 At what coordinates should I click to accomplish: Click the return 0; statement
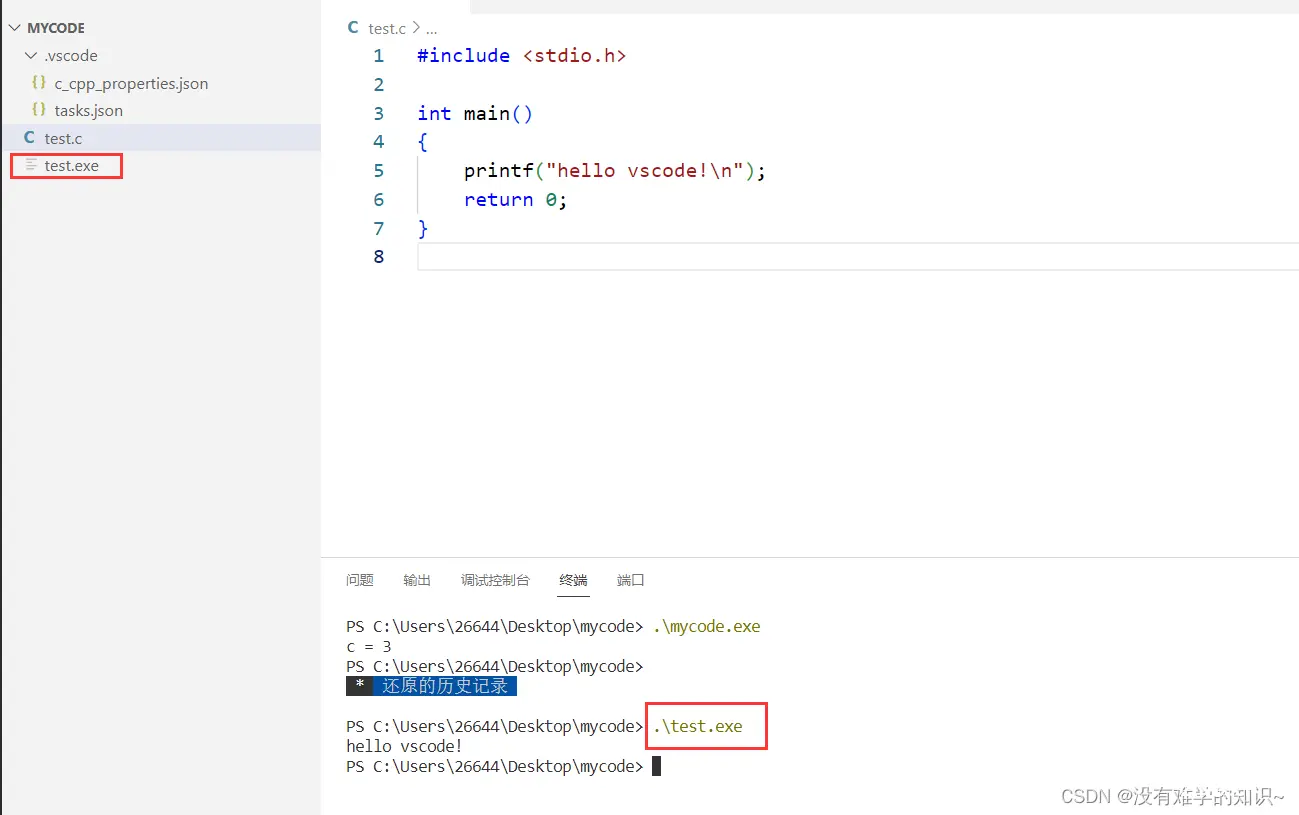pos(515,200)
